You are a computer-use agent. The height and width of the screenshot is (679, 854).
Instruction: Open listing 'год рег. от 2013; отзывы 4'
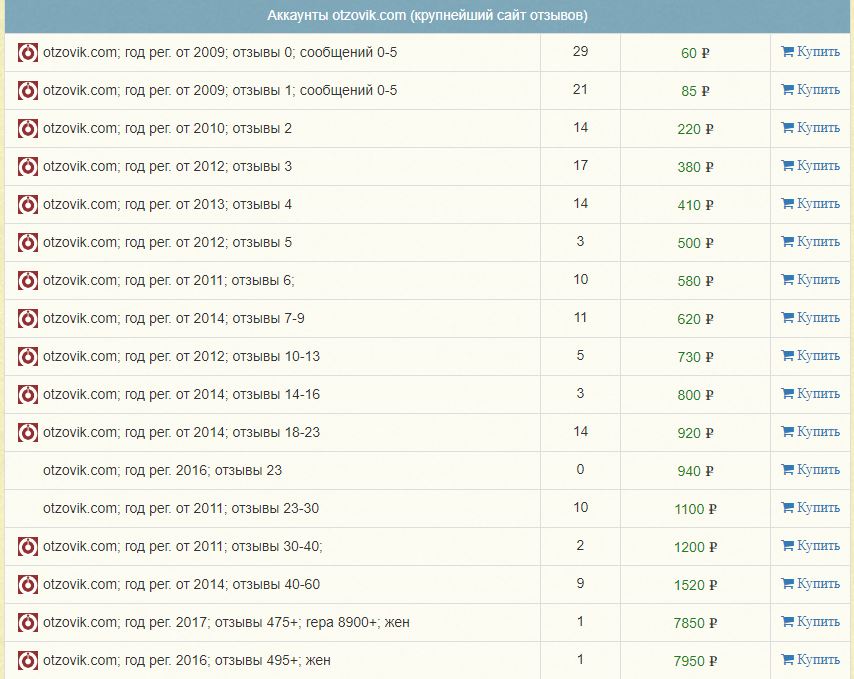point(167,205)
